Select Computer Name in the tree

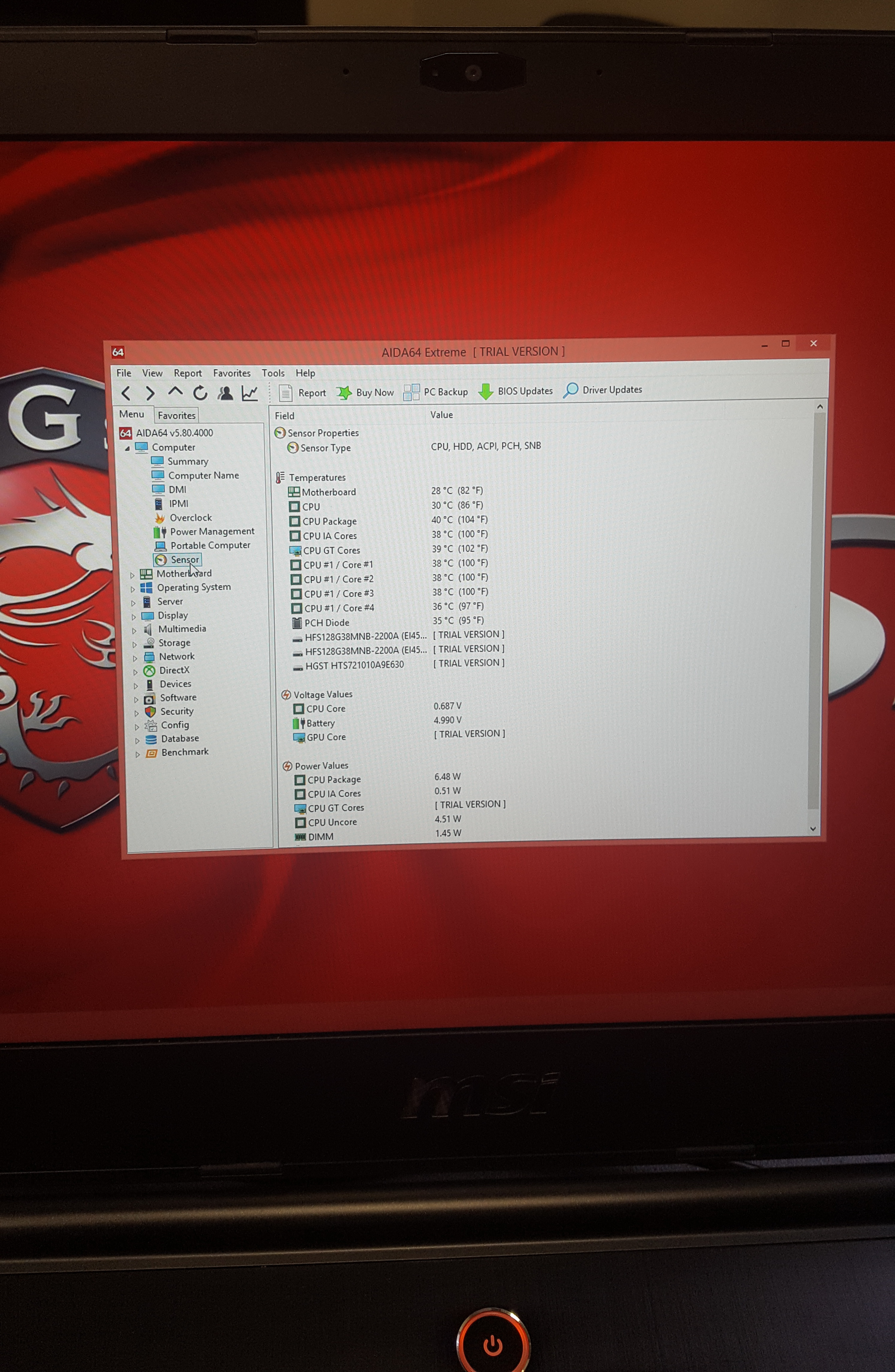click(x=195, y=475)
